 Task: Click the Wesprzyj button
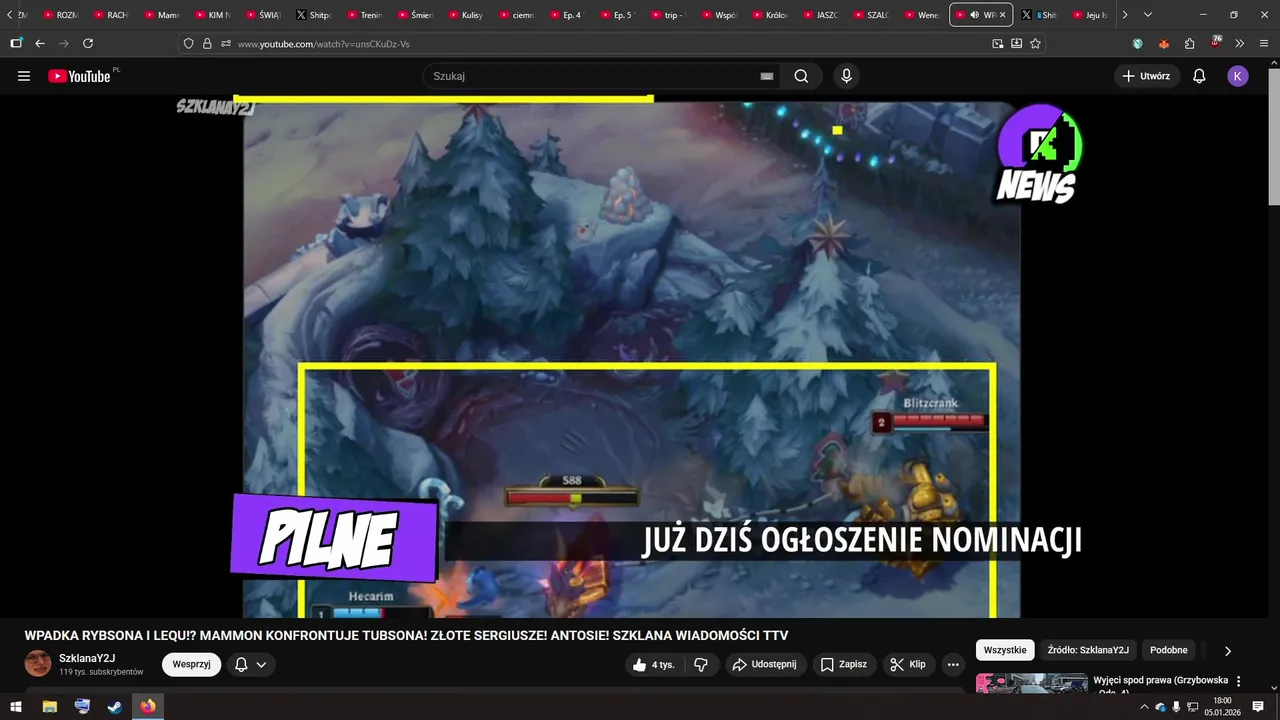tap(191, 664)
